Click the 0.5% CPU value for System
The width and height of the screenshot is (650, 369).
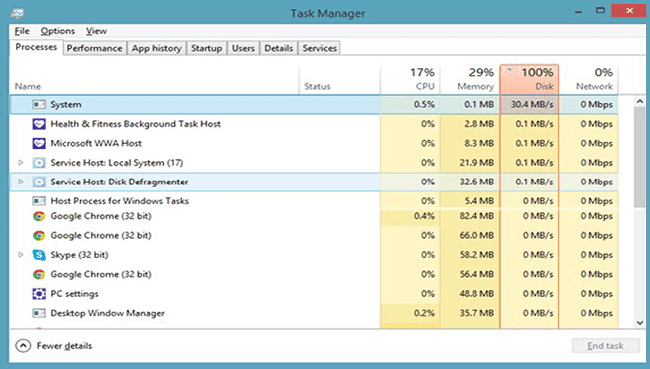pyautogui.click(x=424, y=104)
